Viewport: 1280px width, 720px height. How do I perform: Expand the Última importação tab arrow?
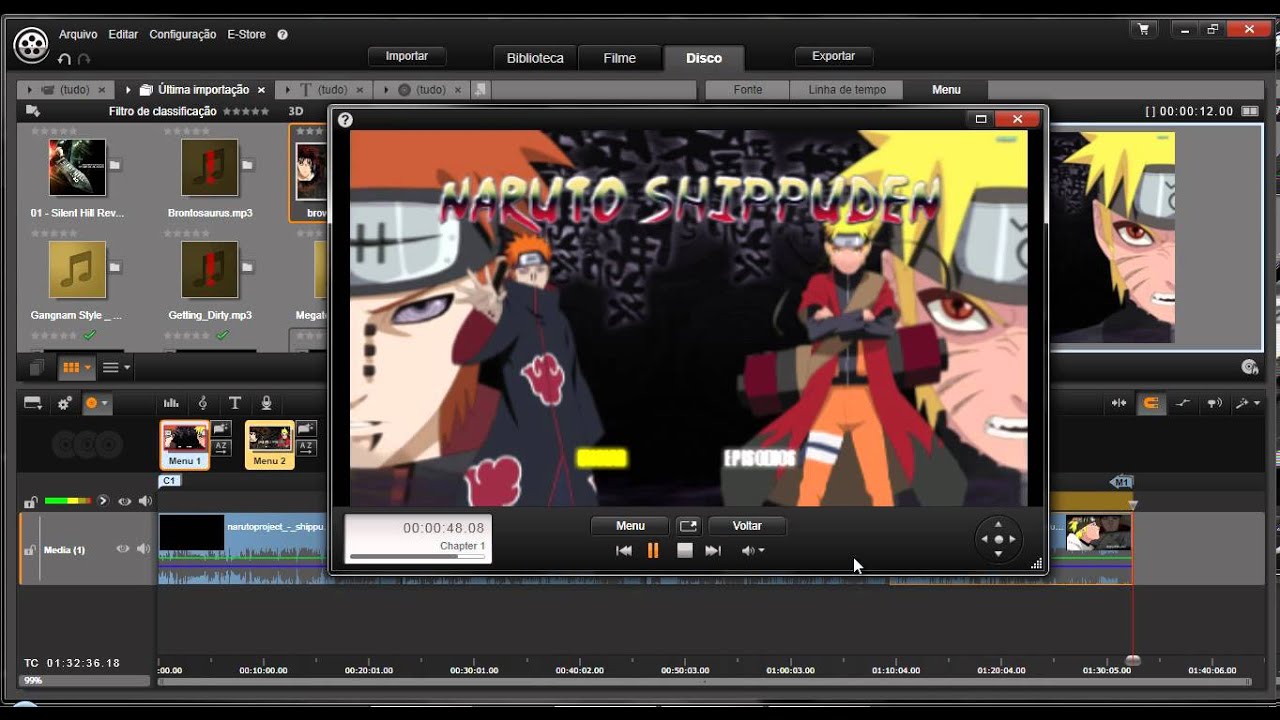coord(129,90)
